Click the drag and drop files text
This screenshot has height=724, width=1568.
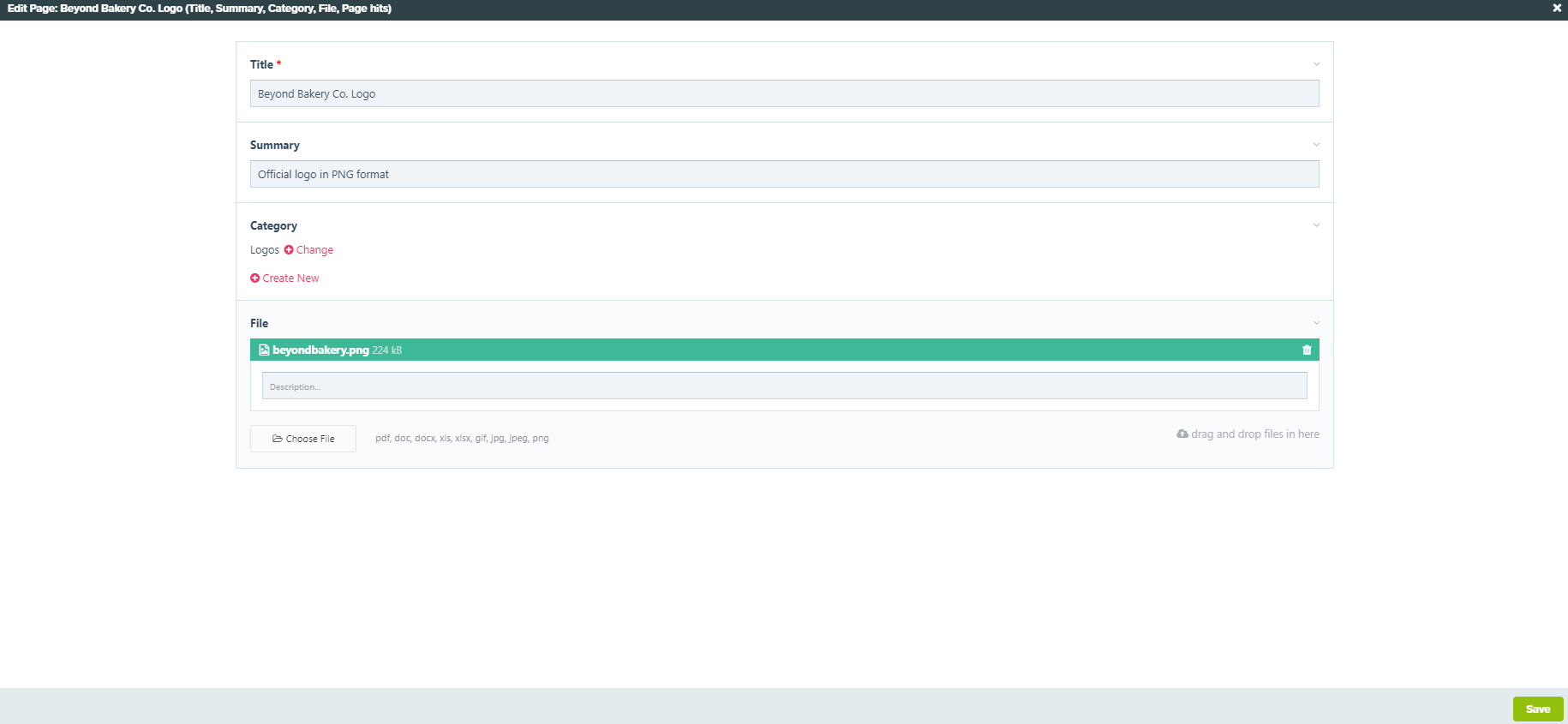(1254, 434)
